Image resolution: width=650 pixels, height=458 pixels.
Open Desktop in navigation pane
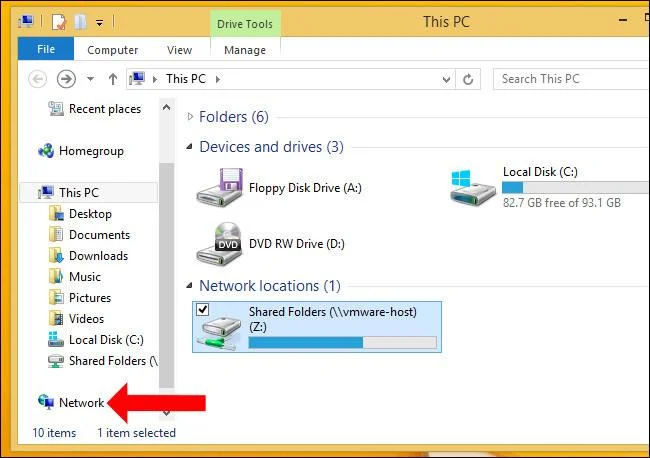80,214
